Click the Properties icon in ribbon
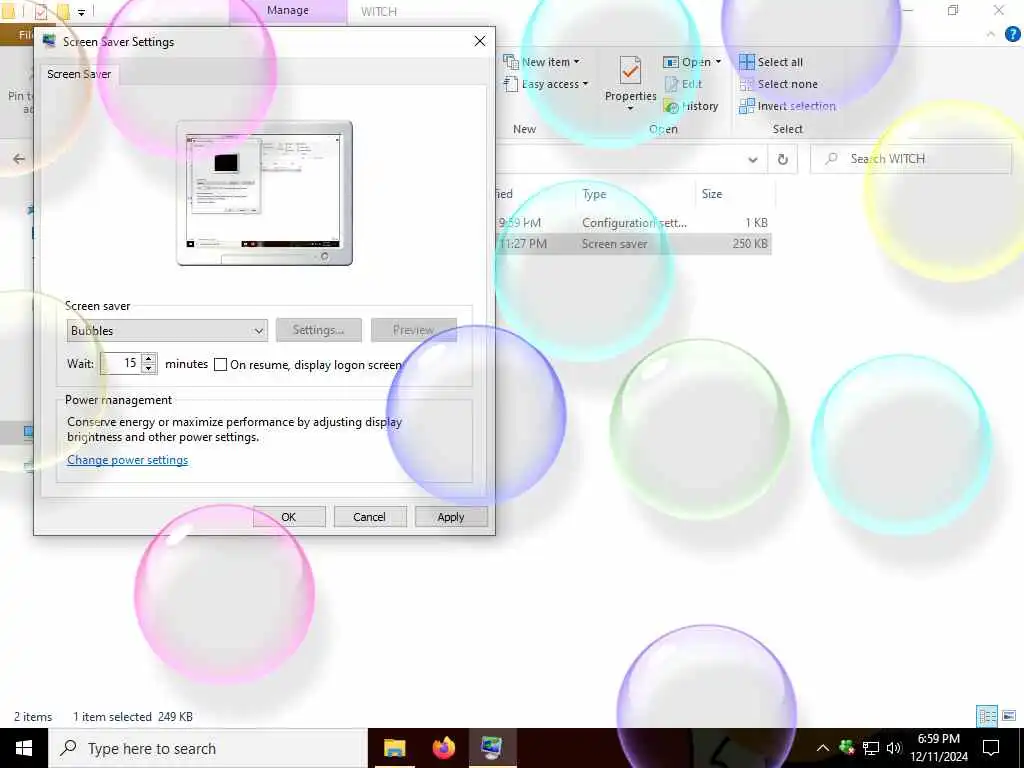The height and width of the screenshot is (768, 1024). [x=630, y=70]
